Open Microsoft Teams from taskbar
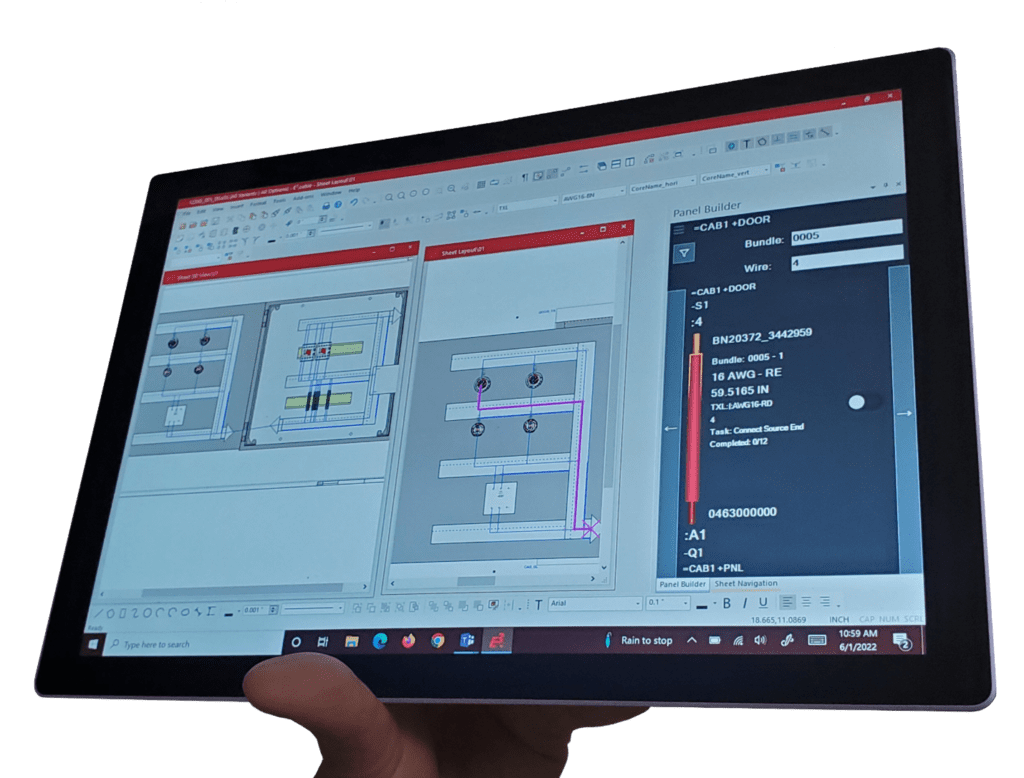Image resolution: width=1024 pixels, height=778 pixels. [x=466, y=641]
